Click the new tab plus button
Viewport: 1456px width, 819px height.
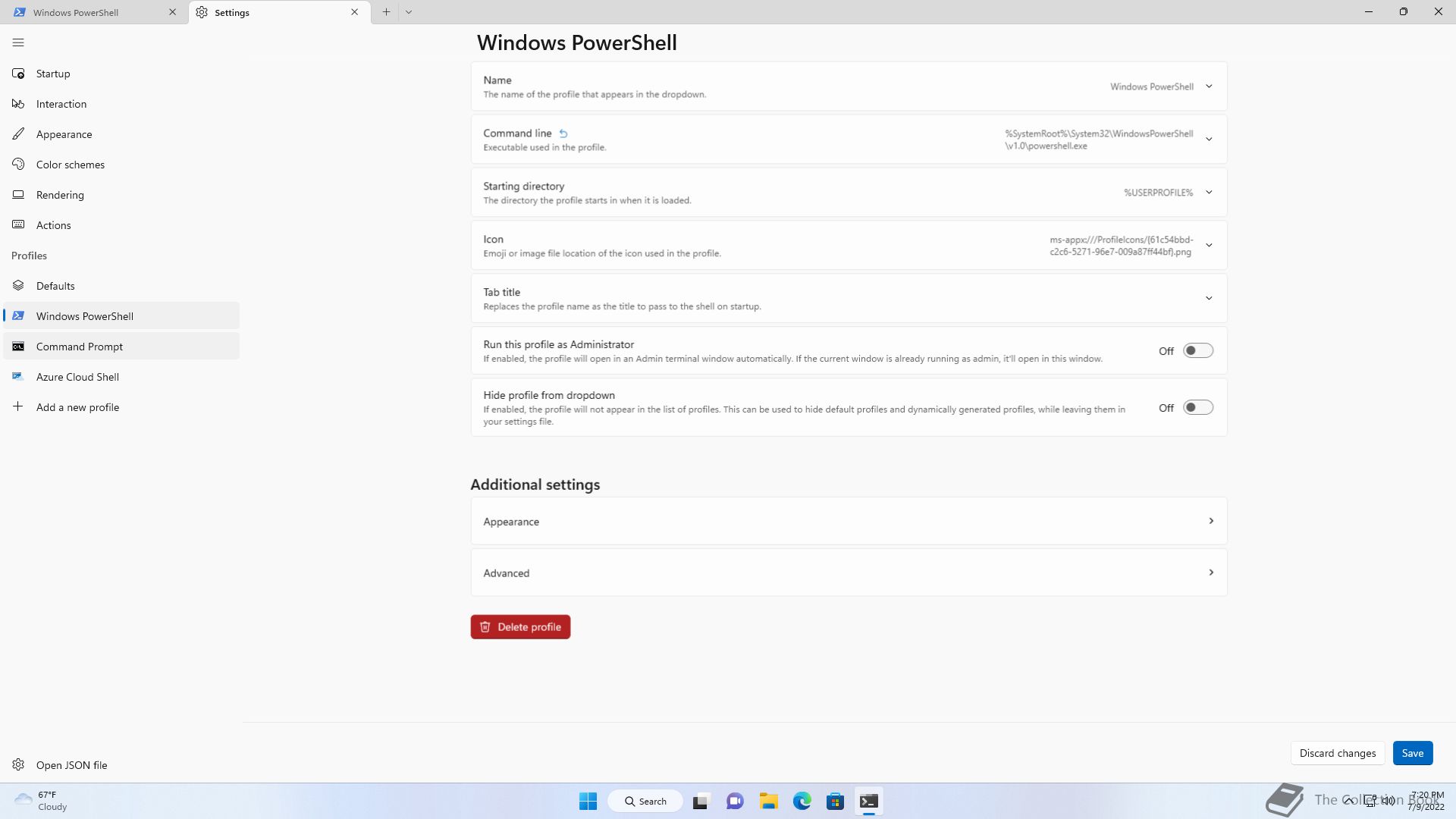point(386,12)
